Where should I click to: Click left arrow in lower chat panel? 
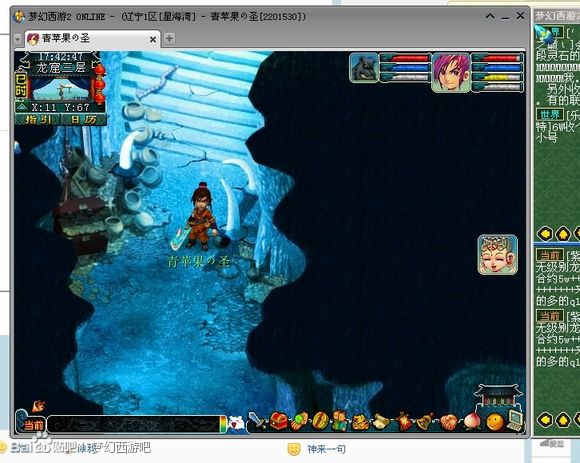click(544, 420)
